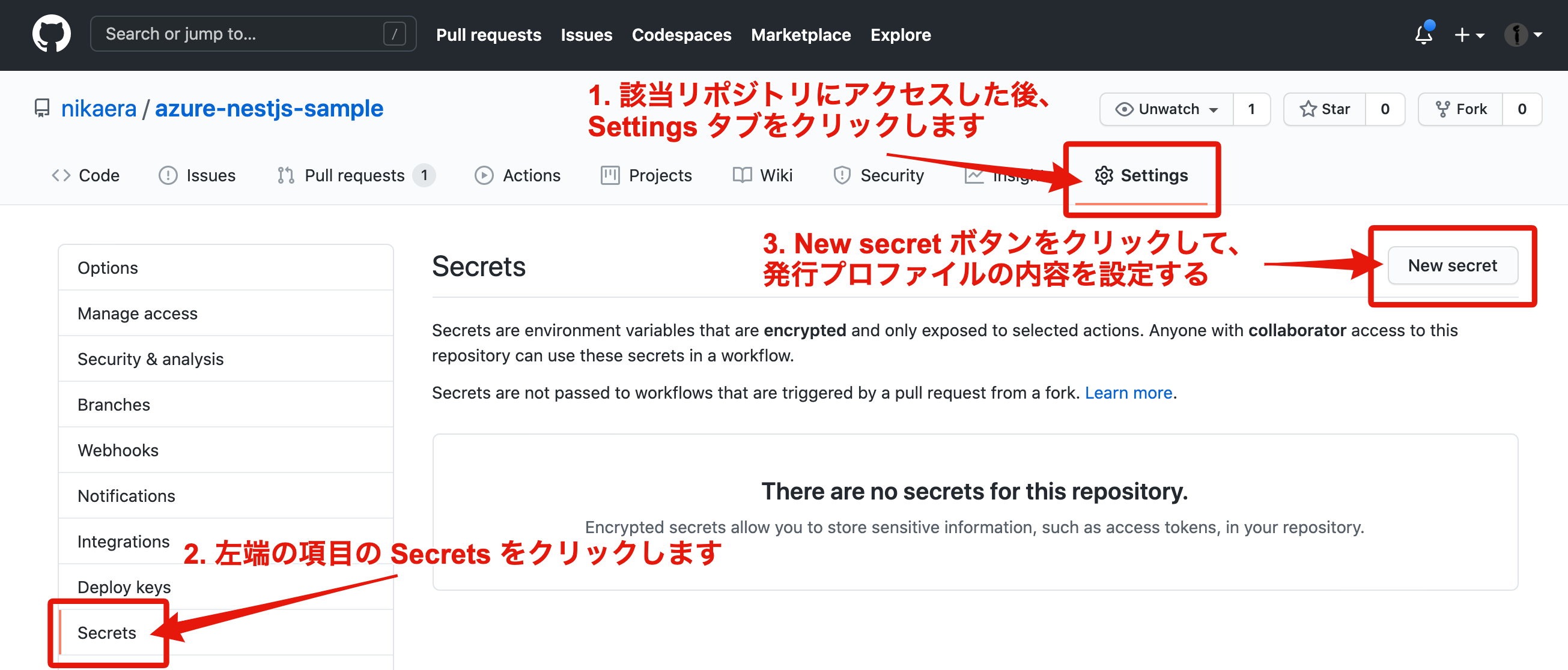
Task: Click the New secret button
Action: pyautogui.click(x=1452, y=265)
